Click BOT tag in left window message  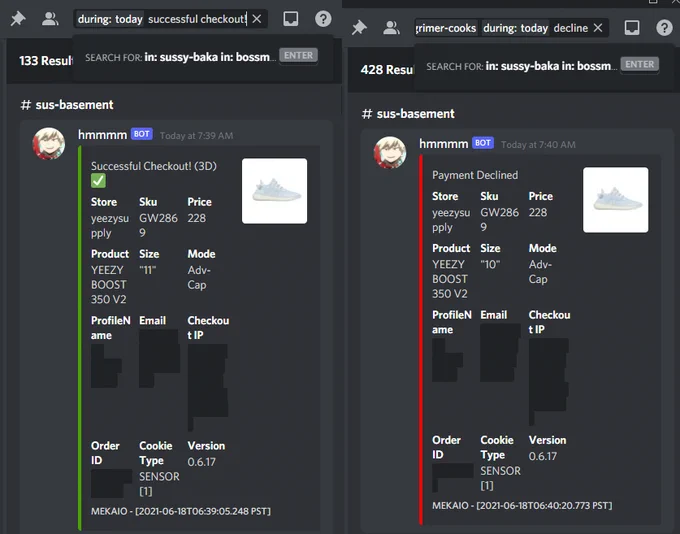pyautogui.click(x=142, y=134)
